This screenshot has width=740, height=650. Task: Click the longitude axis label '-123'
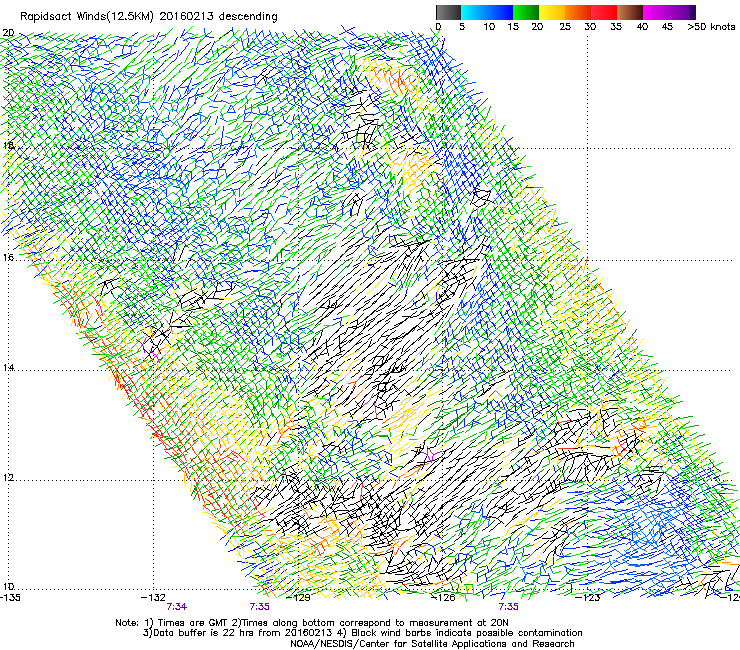(588, 598)
